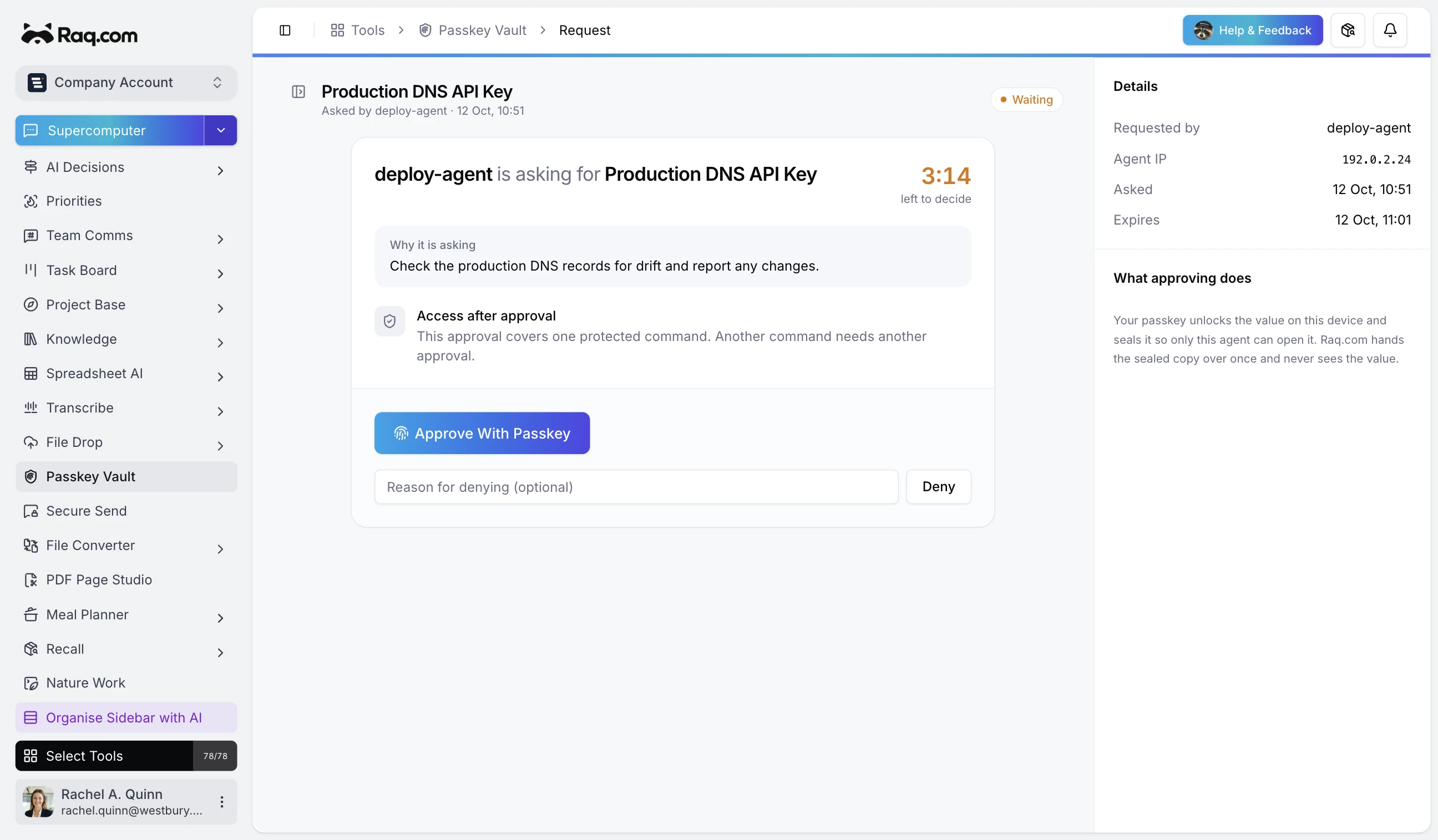The image size is (1438, 840).
Task: Expand the File Drop chevron
Action: point(220,445)
